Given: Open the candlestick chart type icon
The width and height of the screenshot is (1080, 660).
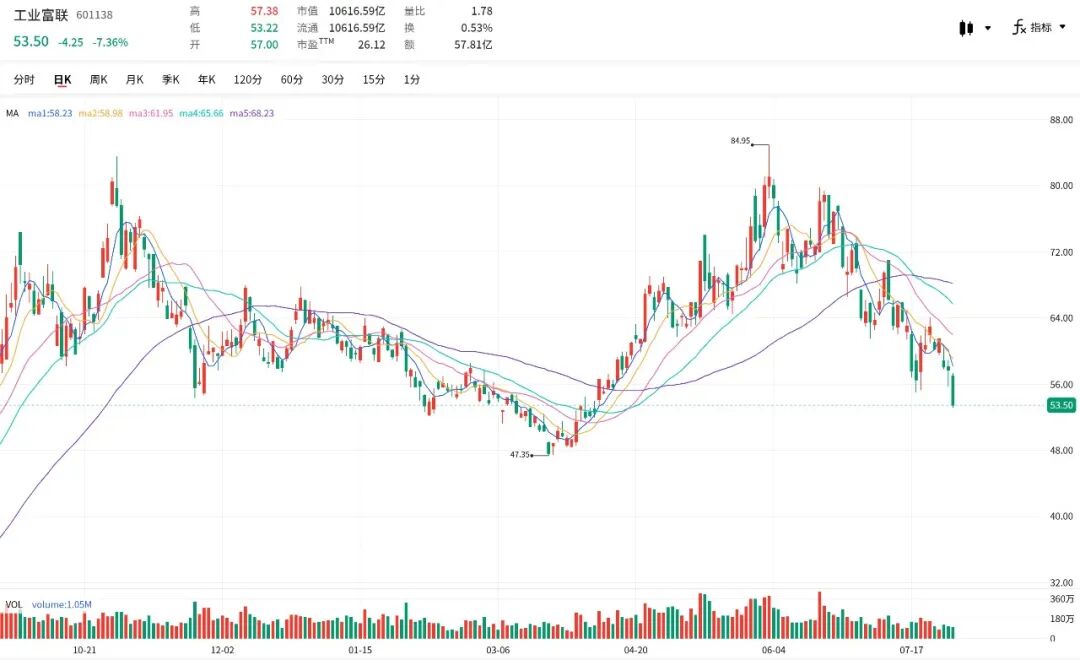Looking at the screenshot, I should point(966,28).
